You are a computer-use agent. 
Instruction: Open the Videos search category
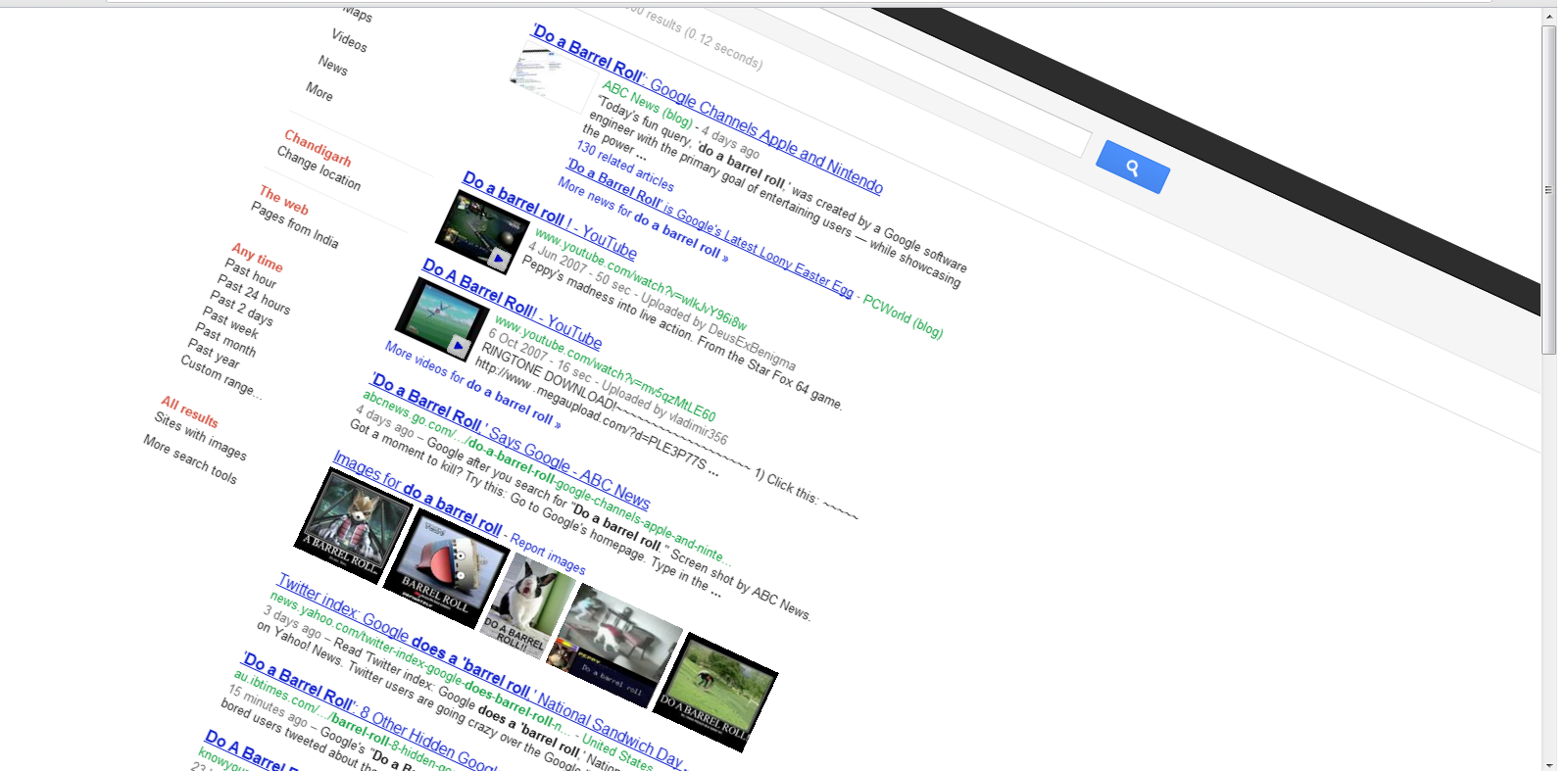349,40
